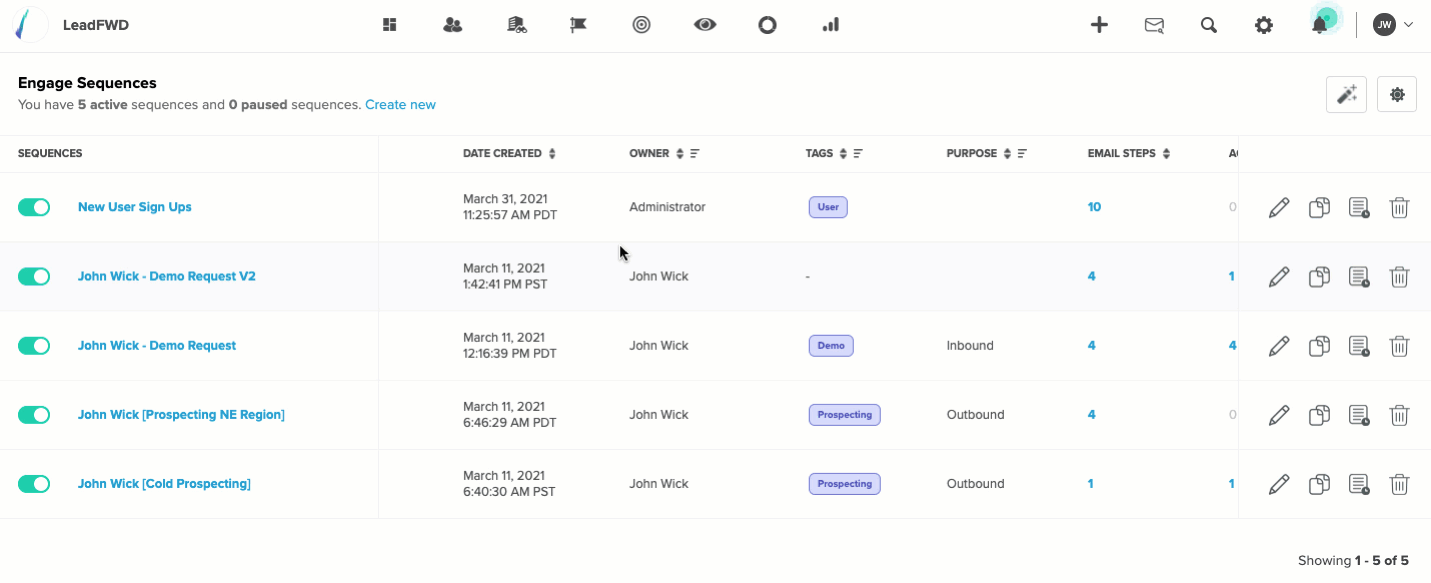Image resolution: width=1431 pixels, height=583 pixels.
Task: Click email steps count 10
Action: point(1094,207)
